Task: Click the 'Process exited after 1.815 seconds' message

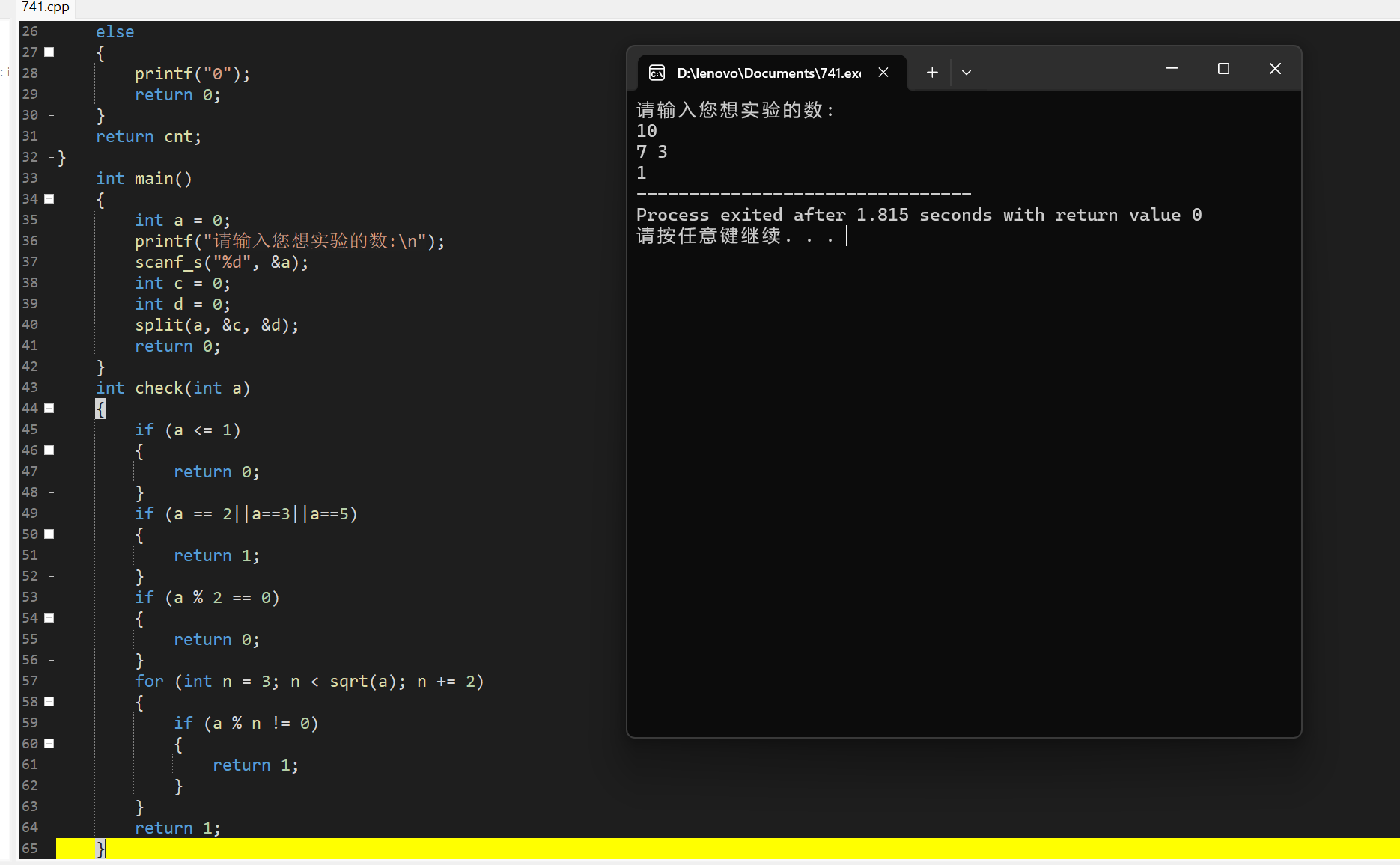Action: pos(919,215)
